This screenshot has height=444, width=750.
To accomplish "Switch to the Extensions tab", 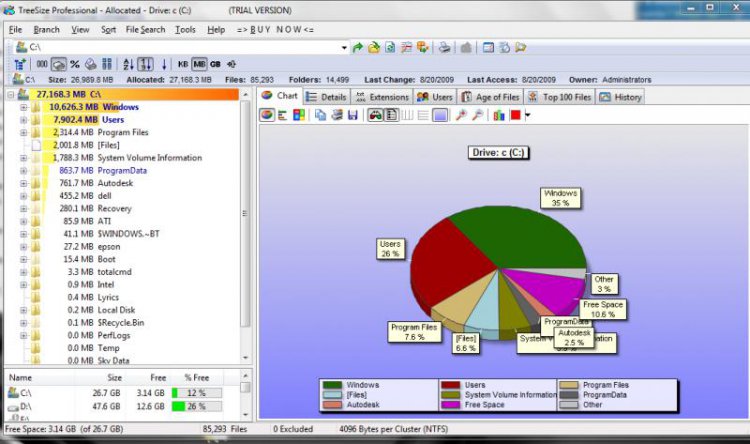I will [x=382, y=97].
